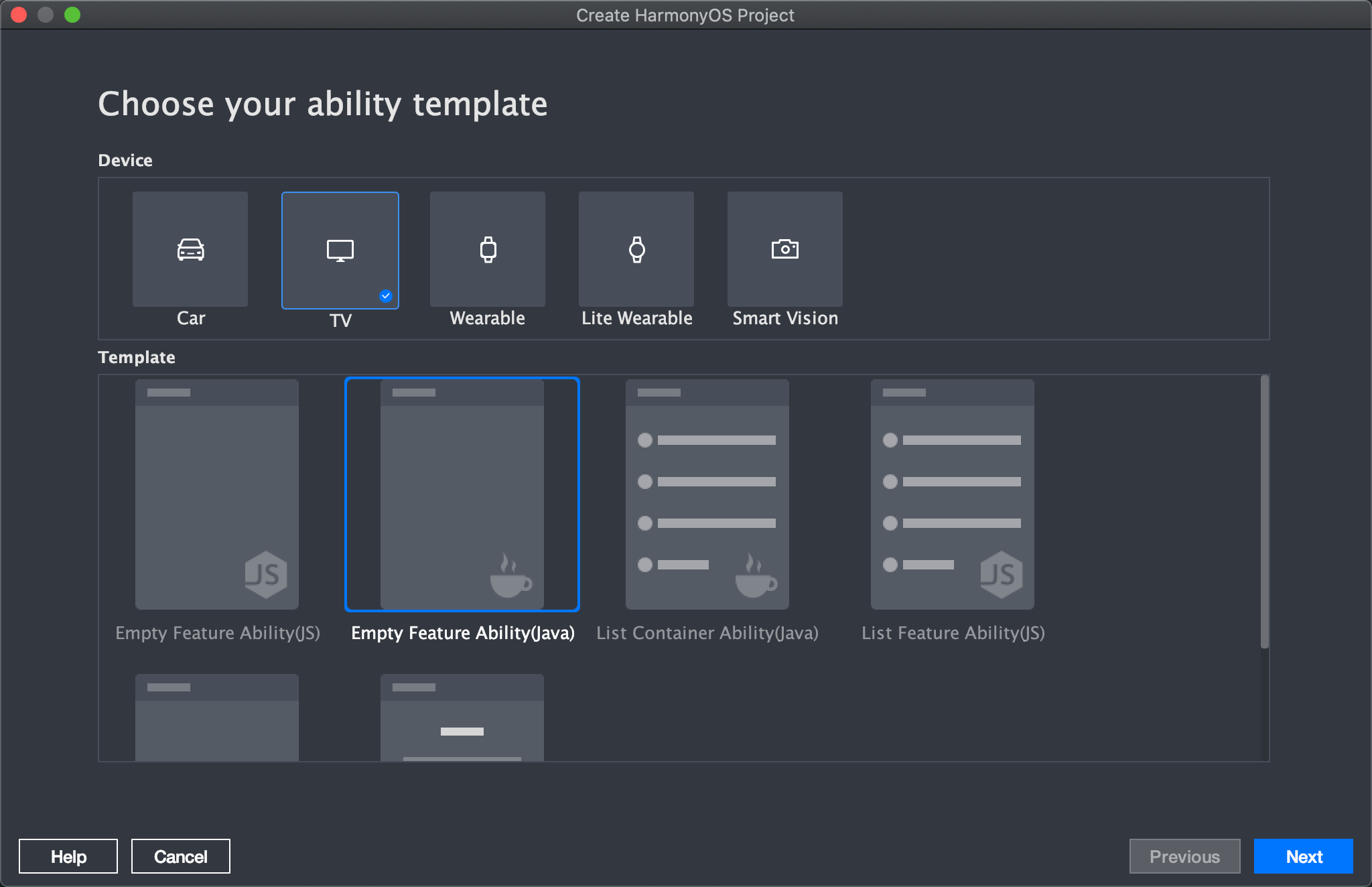Image resolution: width=1372 pixels, height=887 pixels.
Task: Click the Cancel button
Action: tap(181, 856)
